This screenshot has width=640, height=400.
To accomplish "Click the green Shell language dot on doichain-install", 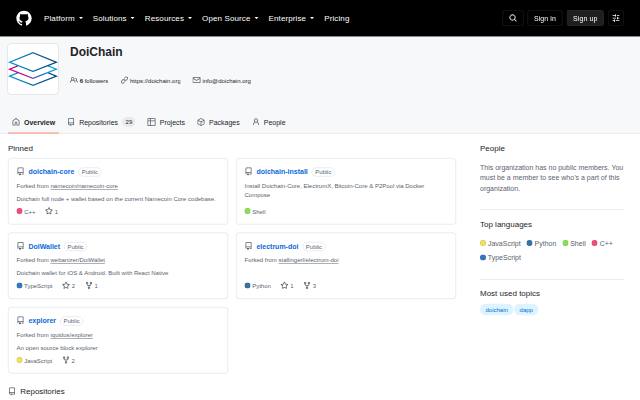I will [x=247, y=211].
